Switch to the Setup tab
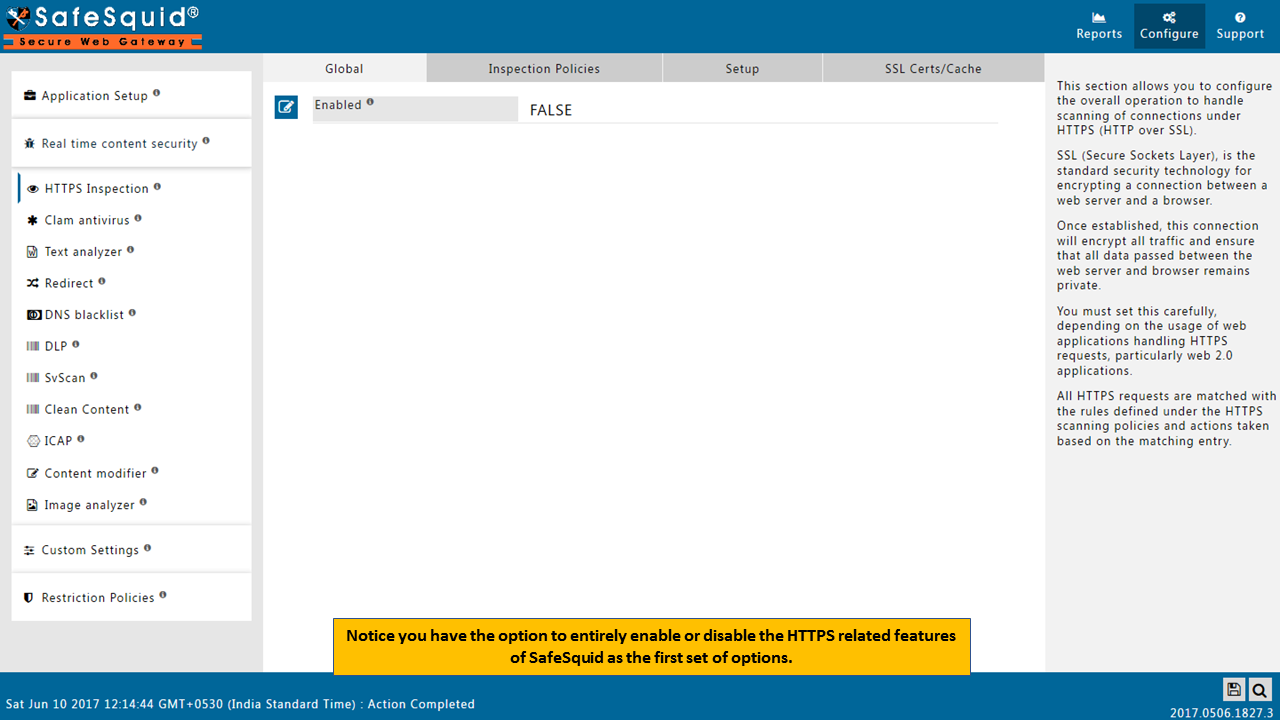The width and height of the screenshot is (1280, 720). point(742,69)
